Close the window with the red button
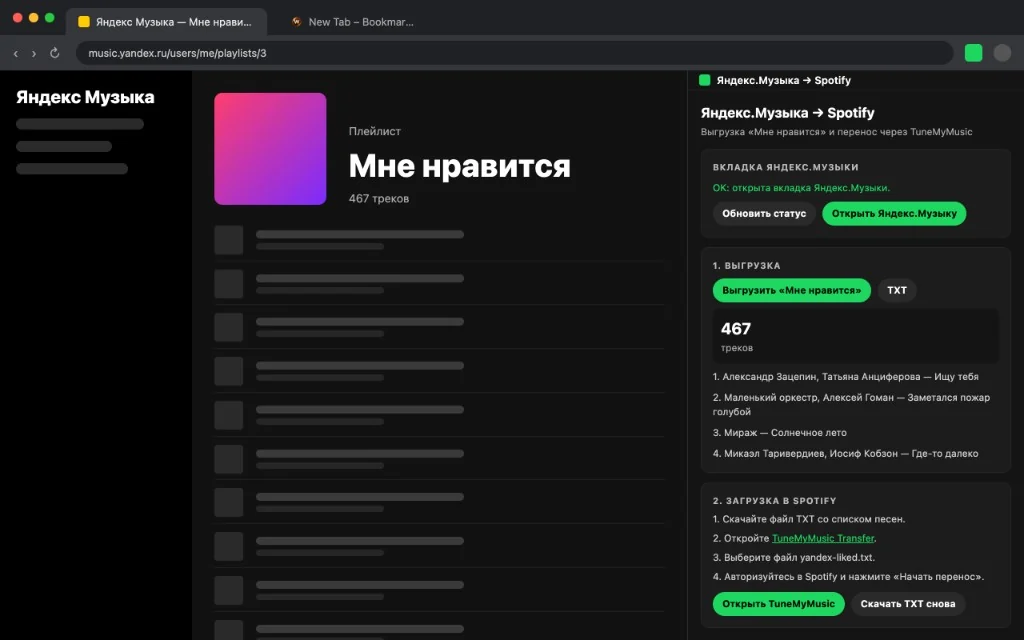Viewport: 1024px width, 640px height. pos(18,18)
